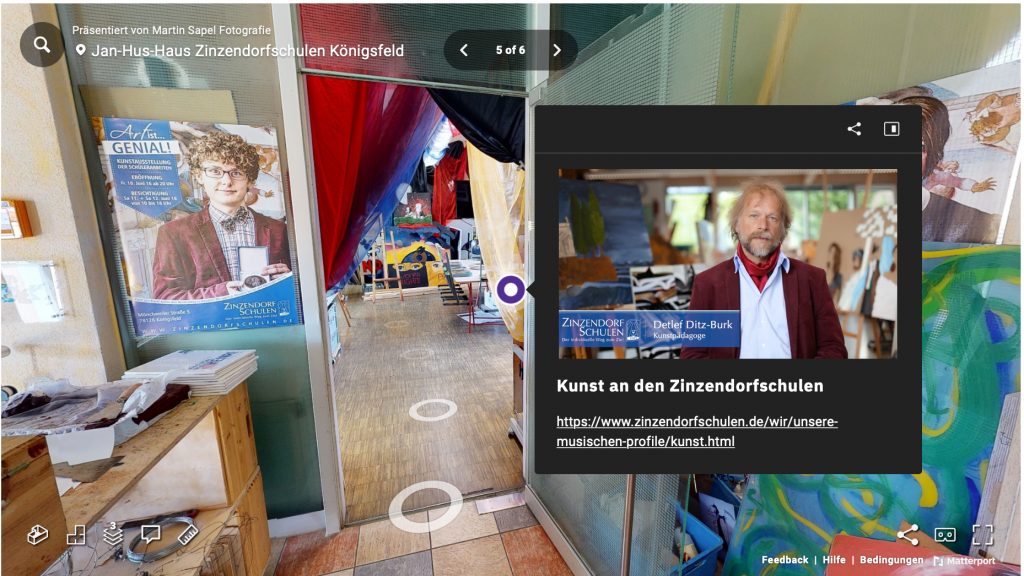
Task: Enter VR mode
Action: 945,535
